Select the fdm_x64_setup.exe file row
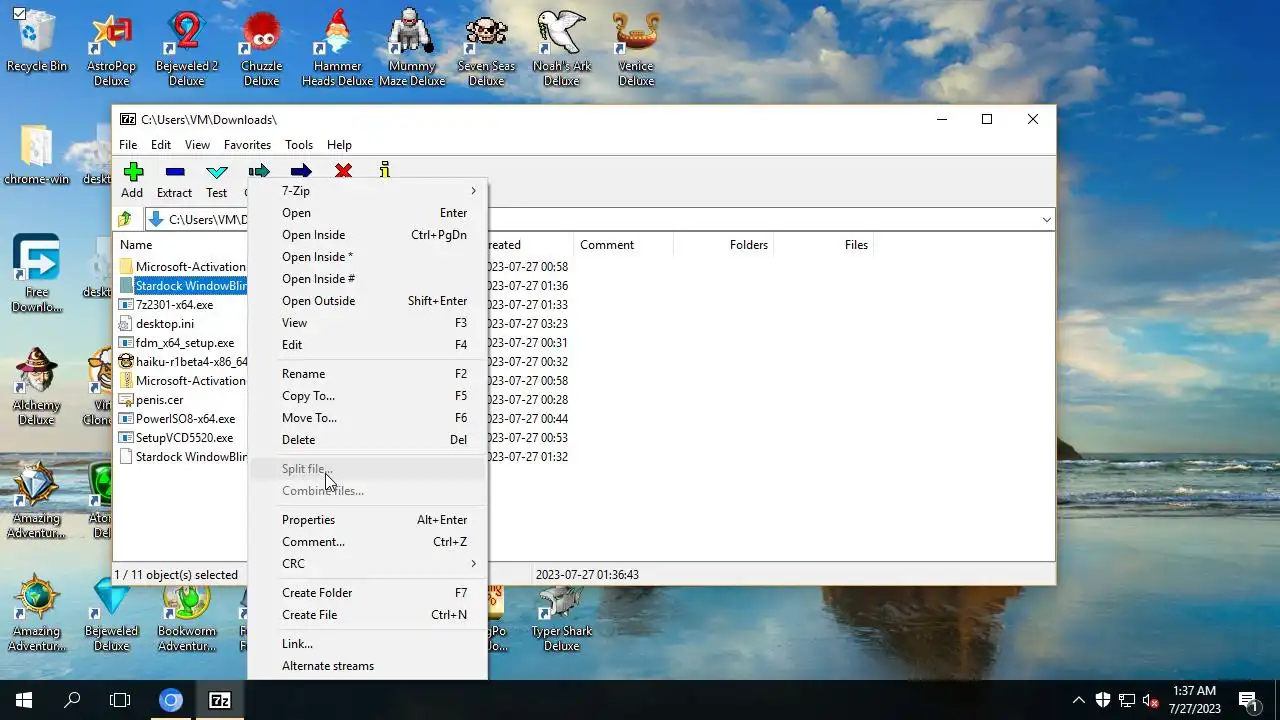The width and height of the screenshot is (1280, 720). (184, 343)
